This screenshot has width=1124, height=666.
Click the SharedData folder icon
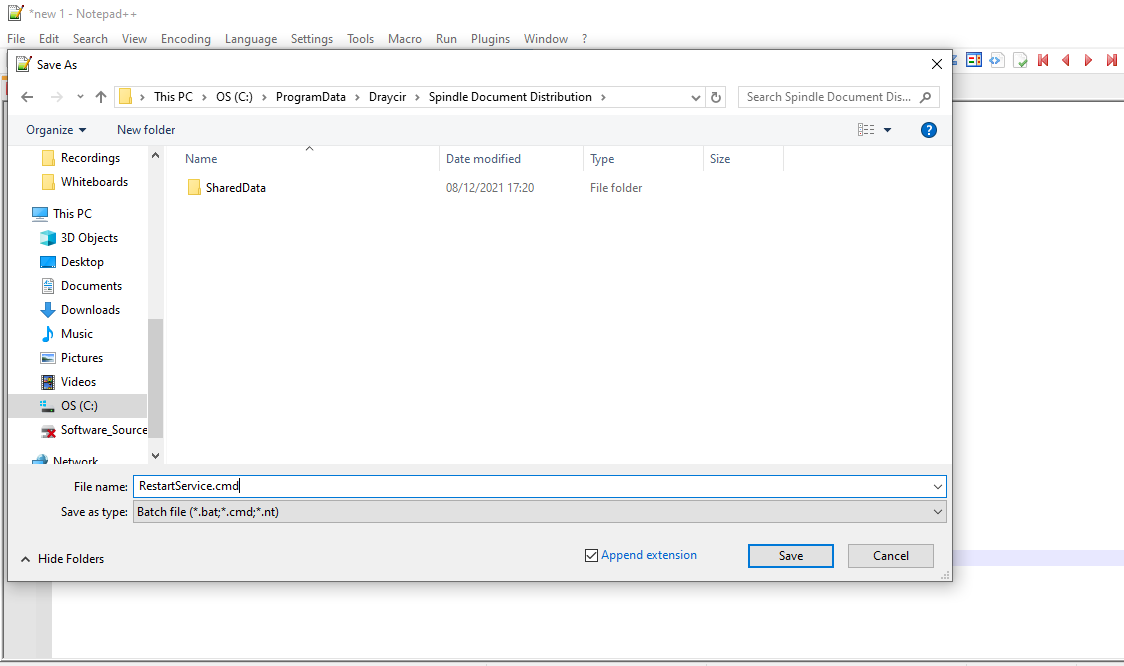click(194, 188)
